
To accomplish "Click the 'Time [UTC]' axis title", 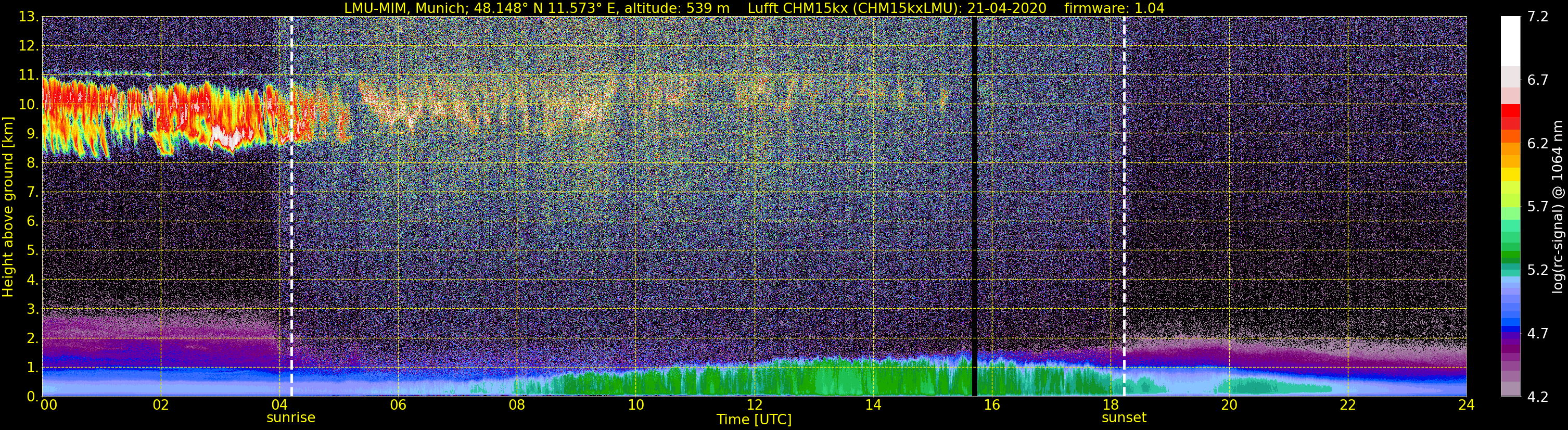I will (754, 420).
